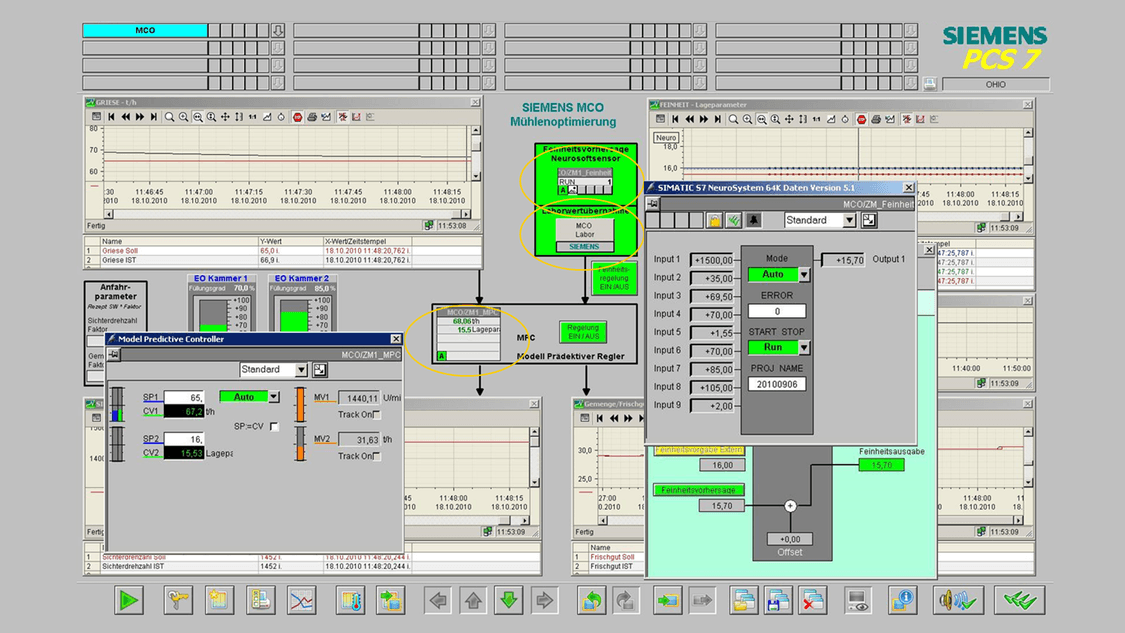Click the save picture floppy disk icon

pos(778,600)
